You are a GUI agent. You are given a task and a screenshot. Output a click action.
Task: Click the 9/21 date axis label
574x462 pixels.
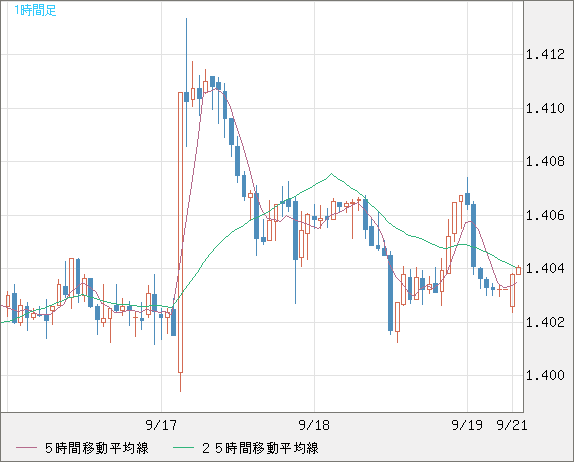512,425
